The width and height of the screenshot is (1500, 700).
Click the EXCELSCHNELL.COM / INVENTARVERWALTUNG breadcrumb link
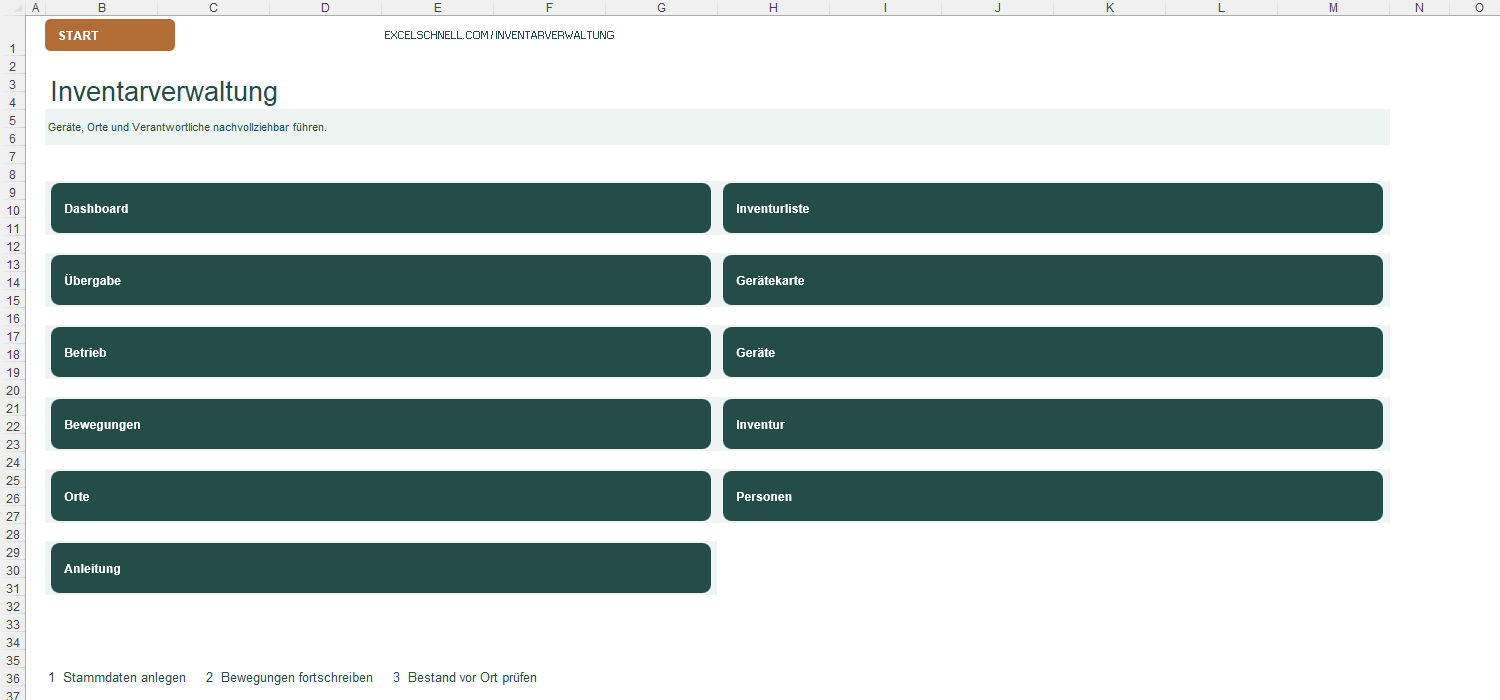[499, 35]
